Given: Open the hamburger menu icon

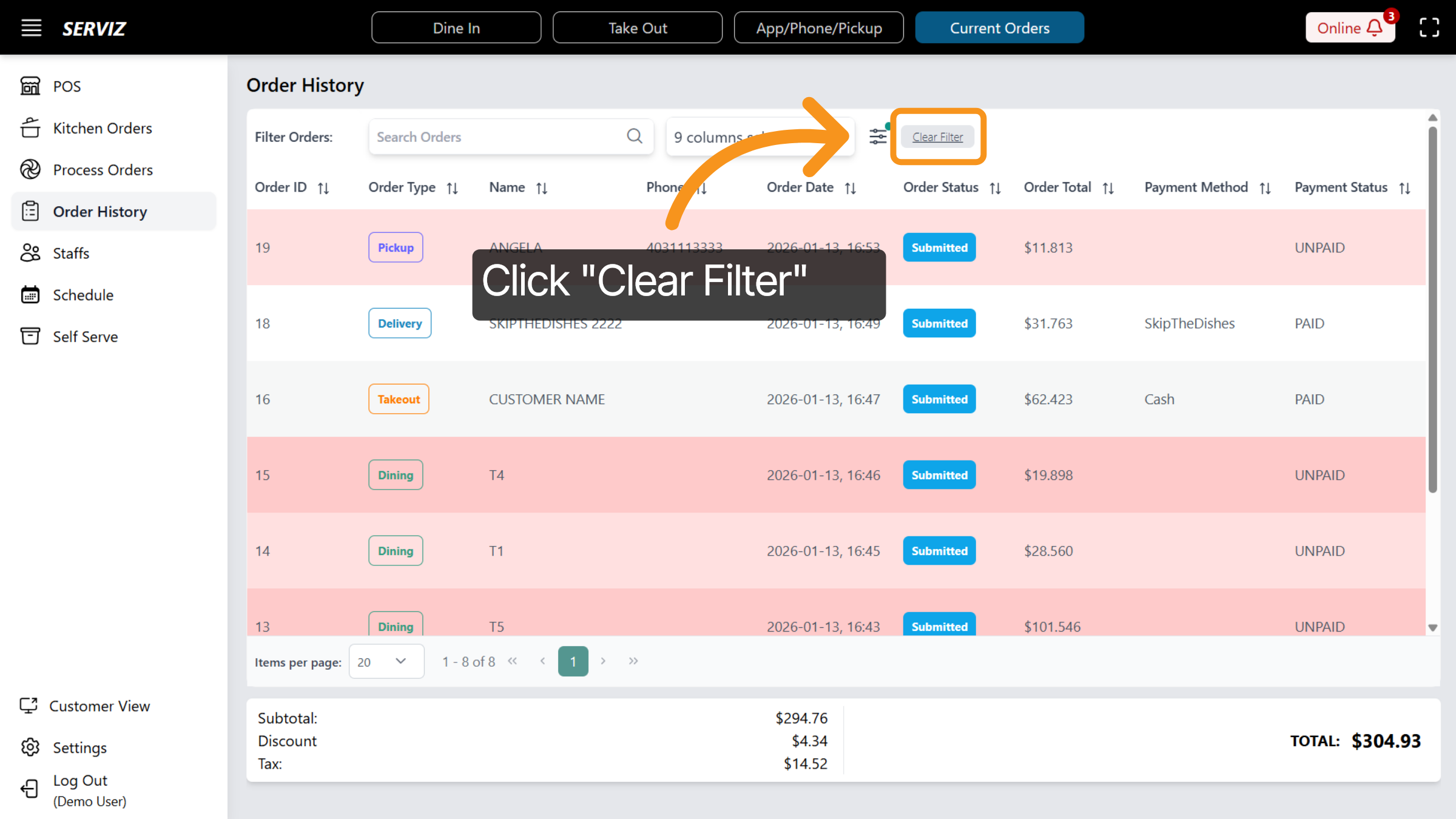Looking at the screenshot, I should coord(32,28).
